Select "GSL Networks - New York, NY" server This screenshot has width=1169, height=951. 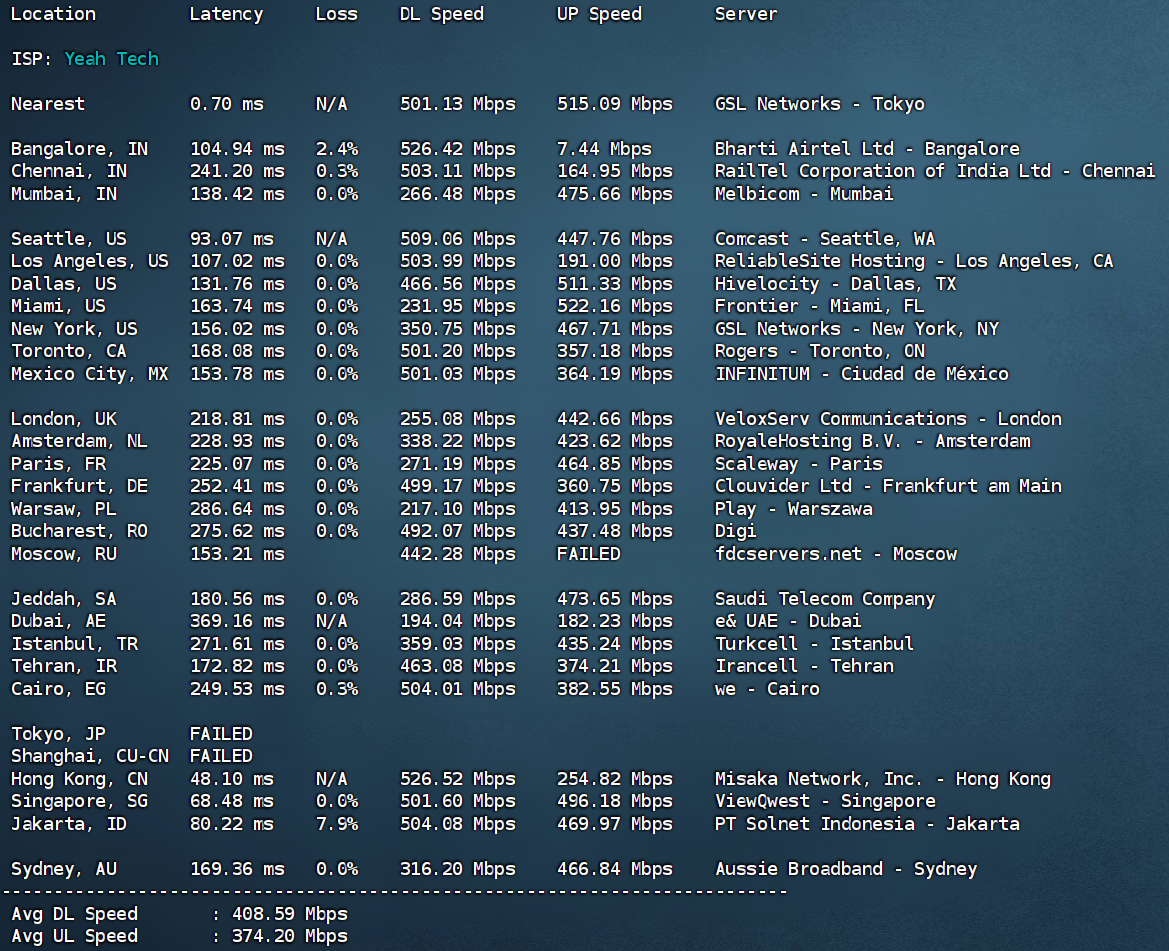[x=857, y=329]
